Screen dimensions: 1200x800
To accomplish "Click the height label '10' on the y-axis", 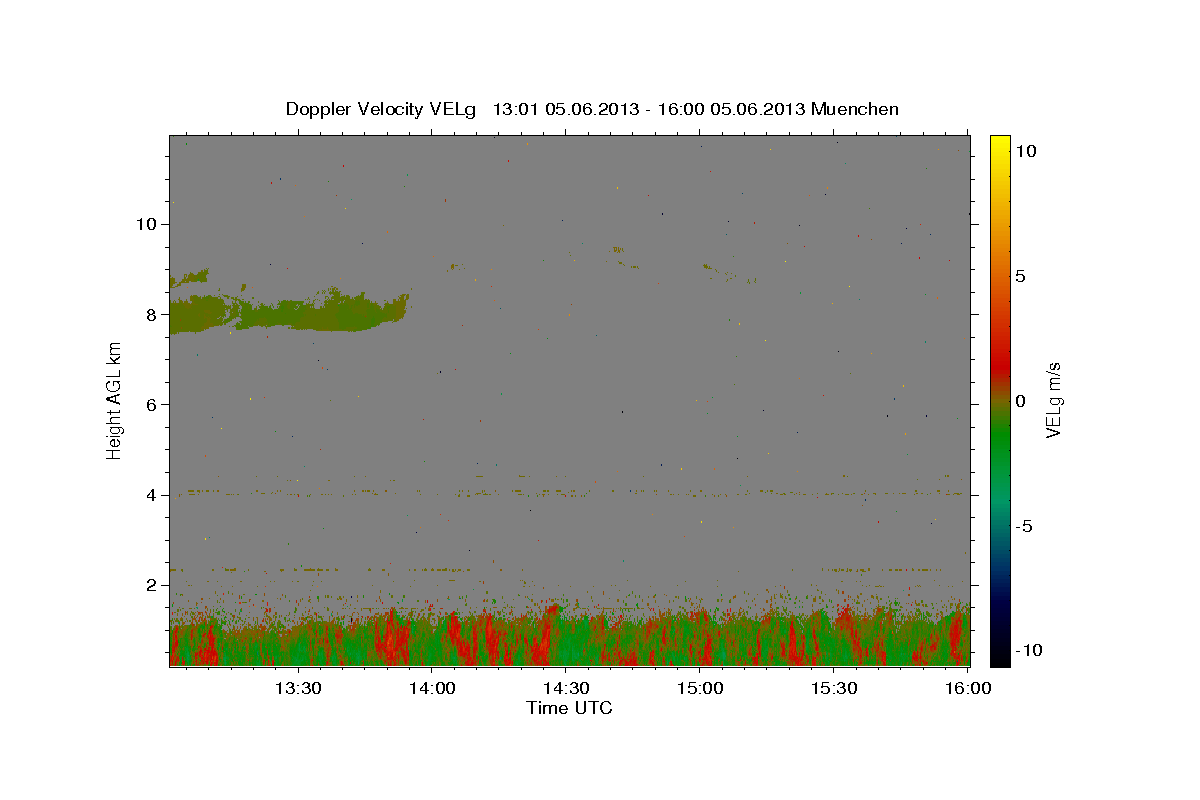I will coord(145,224).
